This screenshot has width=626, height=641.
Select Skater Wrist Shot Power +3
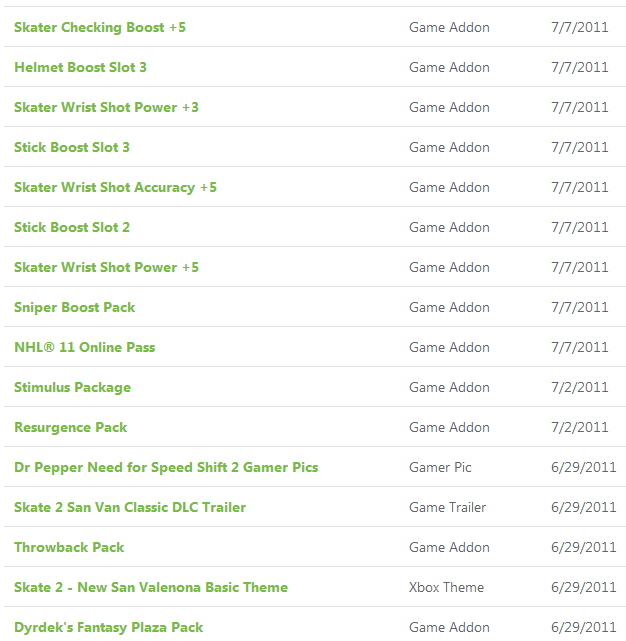point(106,108)
